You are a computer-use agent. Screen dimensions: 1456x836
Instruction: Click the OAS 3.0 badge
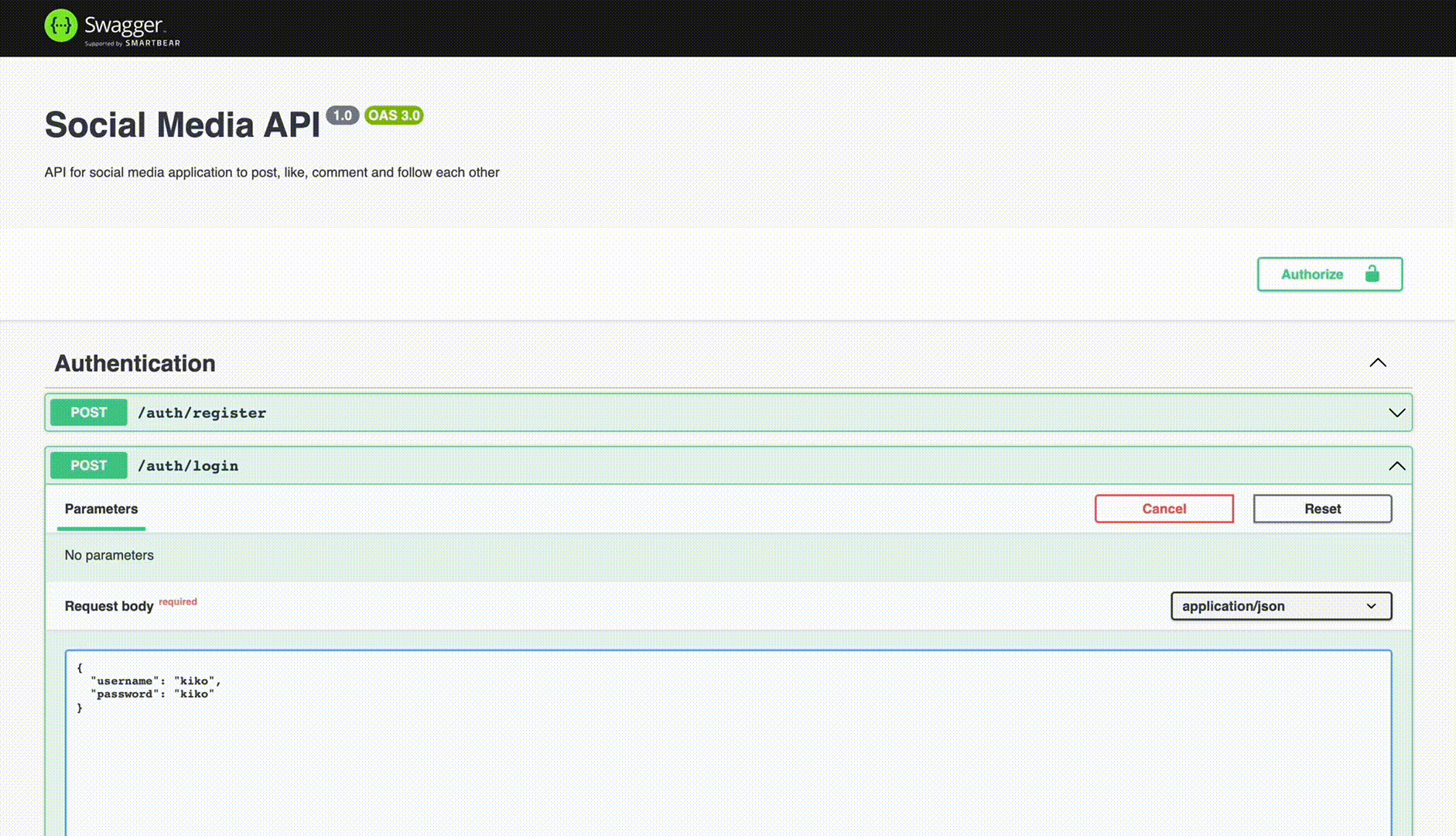(394, 115)
